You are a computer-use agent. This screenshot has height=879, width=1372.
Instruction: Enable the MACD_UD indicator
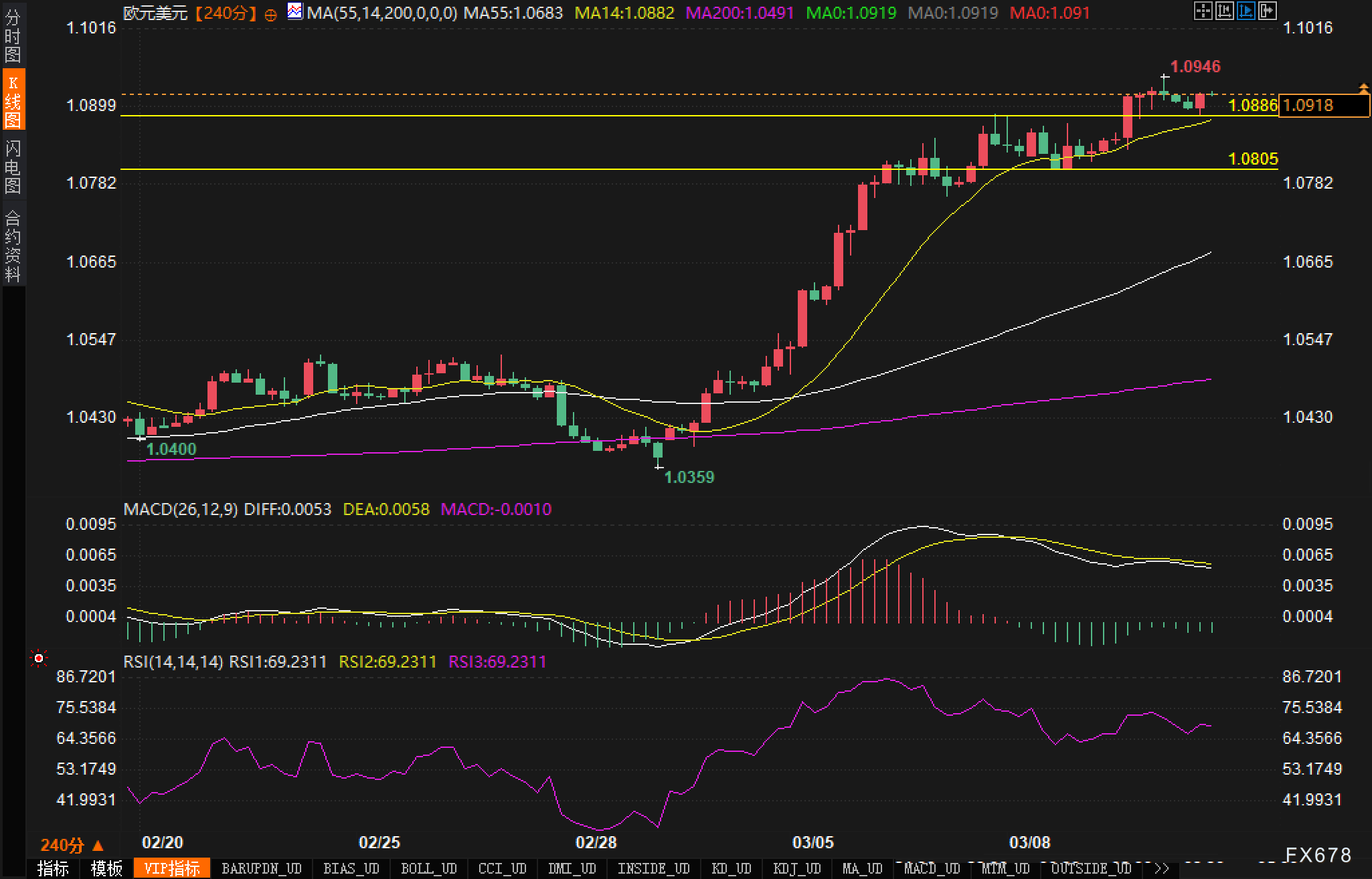pyautogui.click(x=932, y=868)
